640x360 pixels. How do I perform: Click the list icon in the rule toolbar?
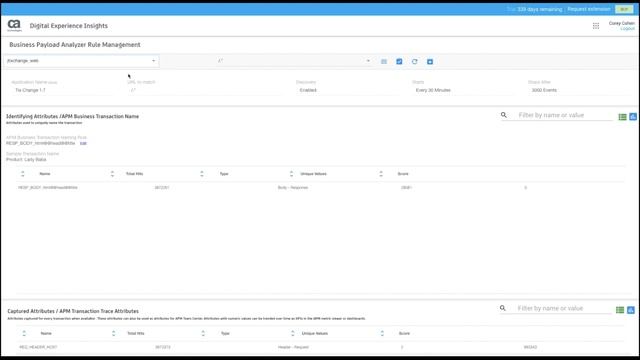tap(384, 62)
